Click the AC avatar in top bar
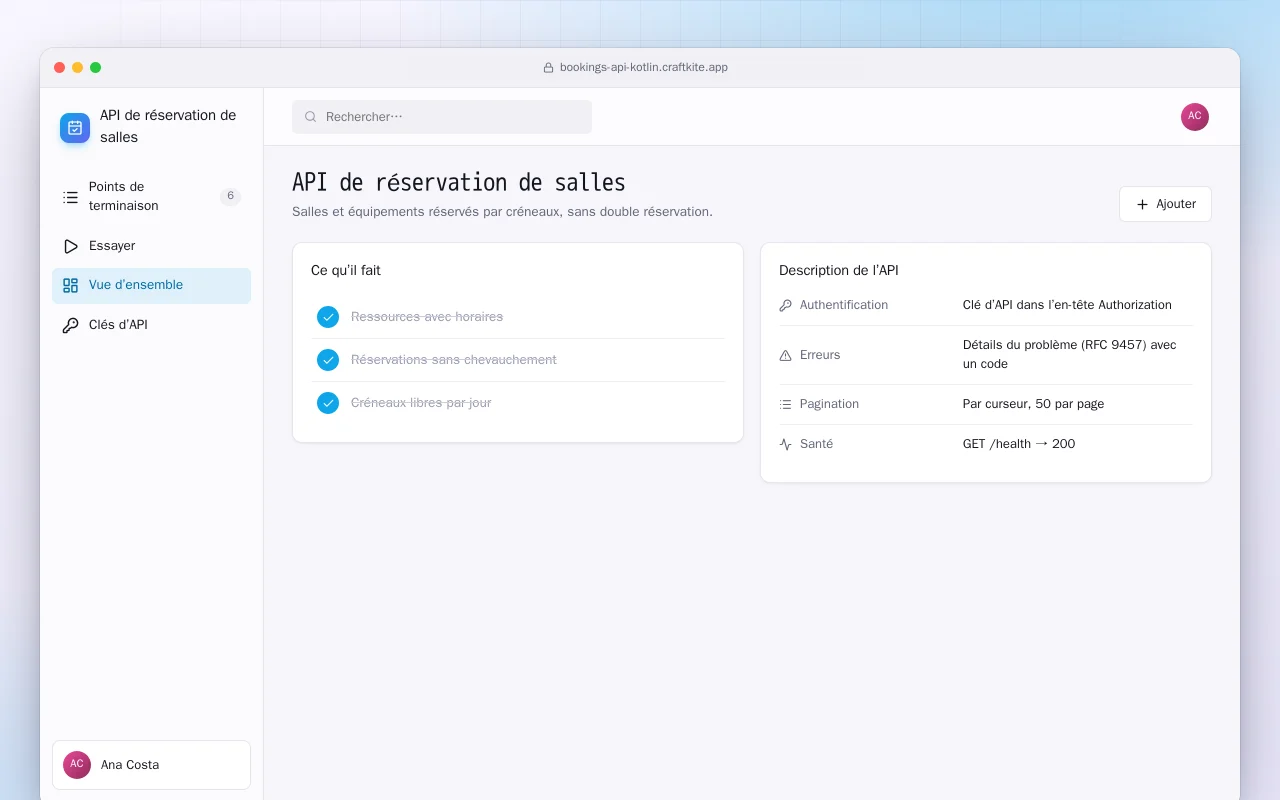 click(x=1195, y=117)
